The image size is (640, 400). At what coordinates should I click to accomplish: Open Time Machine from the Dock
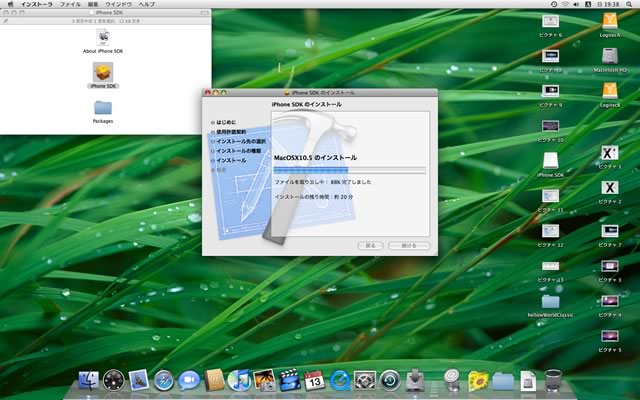click(390, 381)
